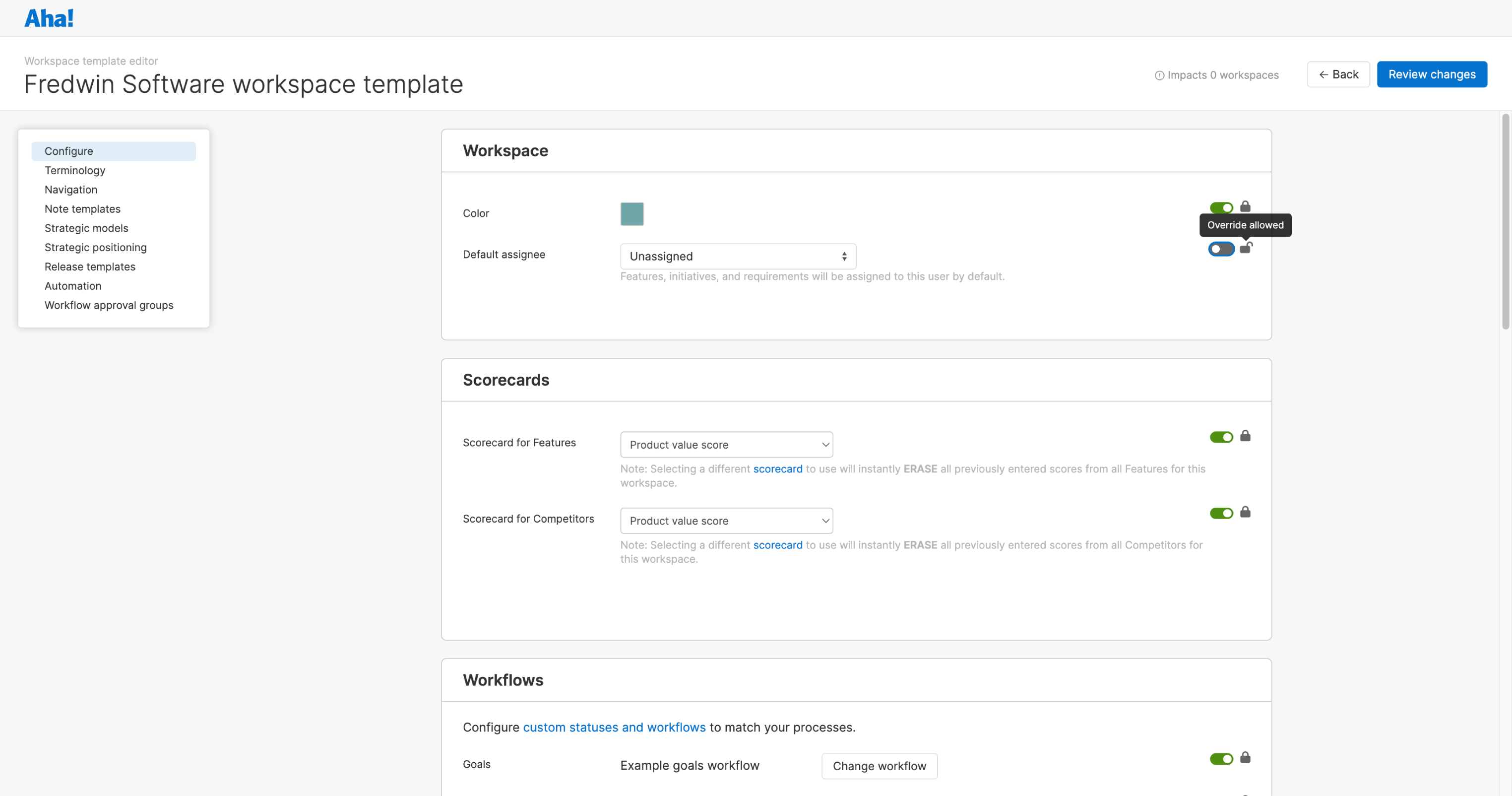The height and width of the screenshot is (796, 1512).
Task: Enable the Default assignee toggle
Action: pos(1221,249)
